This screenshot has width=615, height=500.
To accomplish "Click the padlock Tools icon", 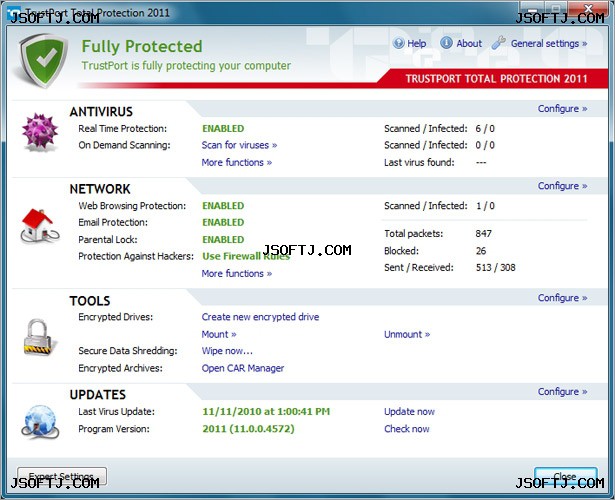I will point(38,337).
